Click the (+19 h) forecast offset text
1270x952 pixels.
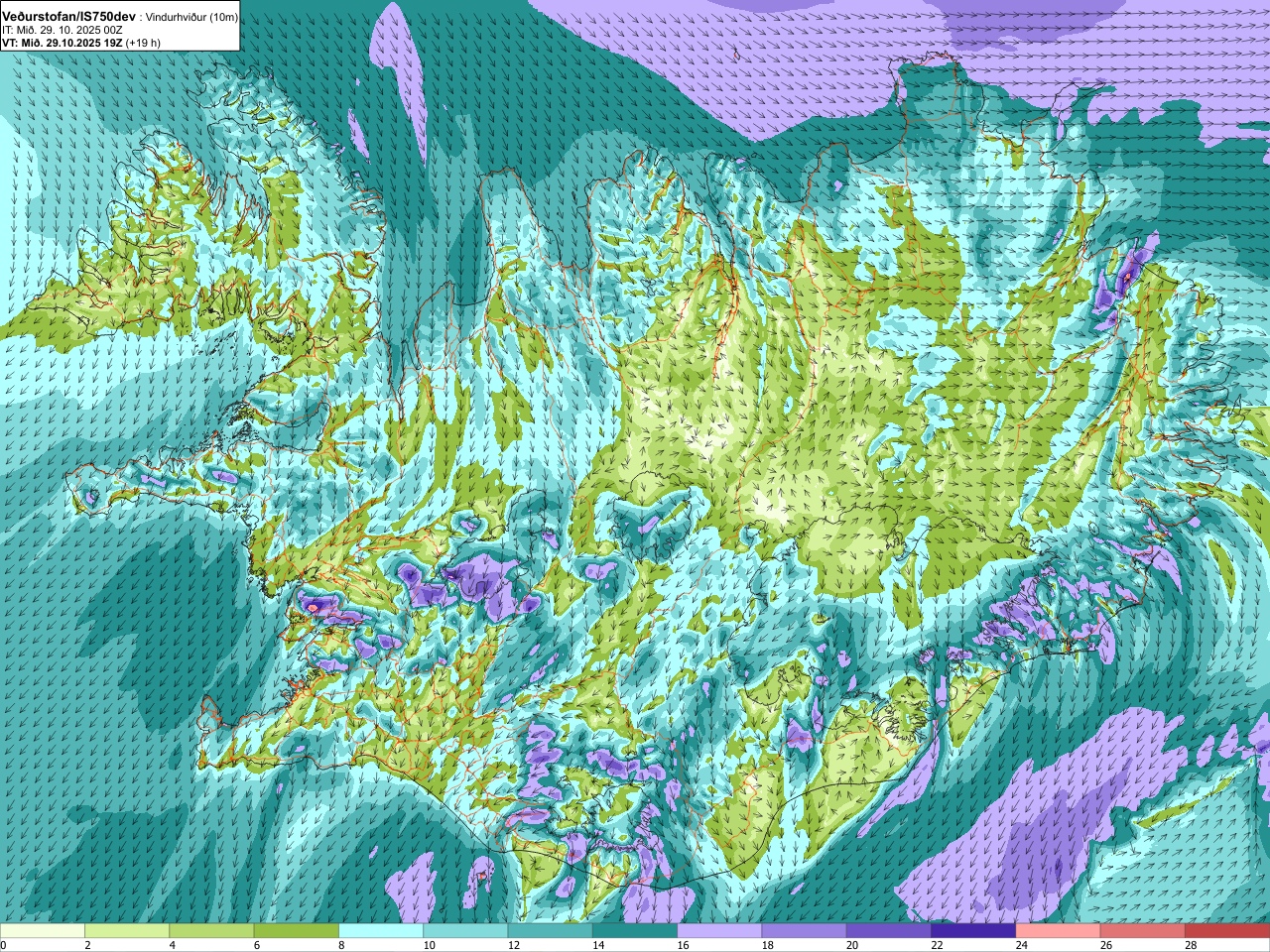(x=143, y=43)
